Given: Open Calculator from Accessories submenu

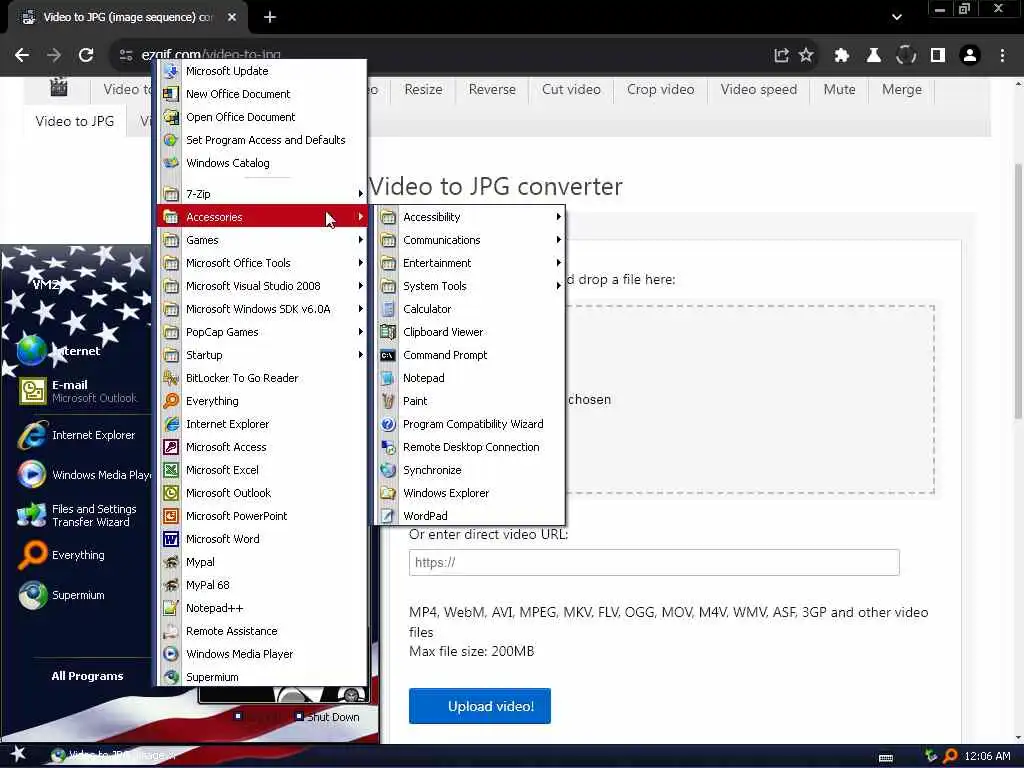Looking at the screenshot, I should pyautogui.click(x=470, y=309).
